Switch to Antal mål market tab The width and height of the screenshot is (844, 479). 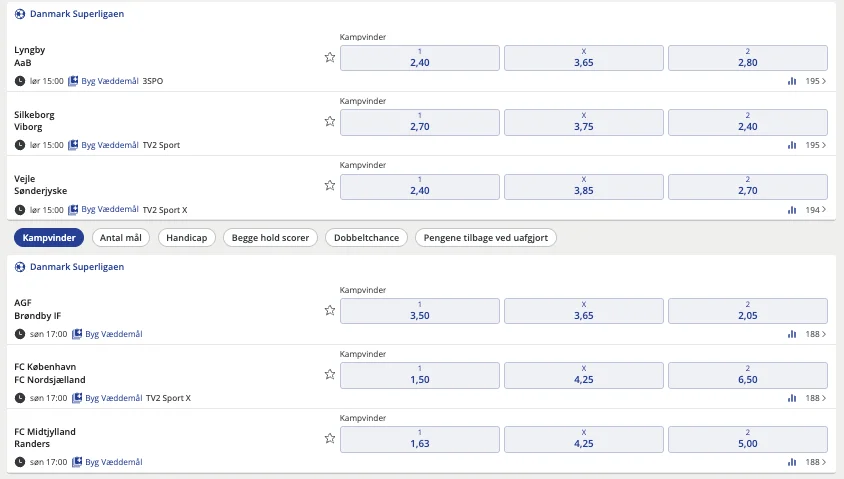pyautogui.click(x=121, y=238)
